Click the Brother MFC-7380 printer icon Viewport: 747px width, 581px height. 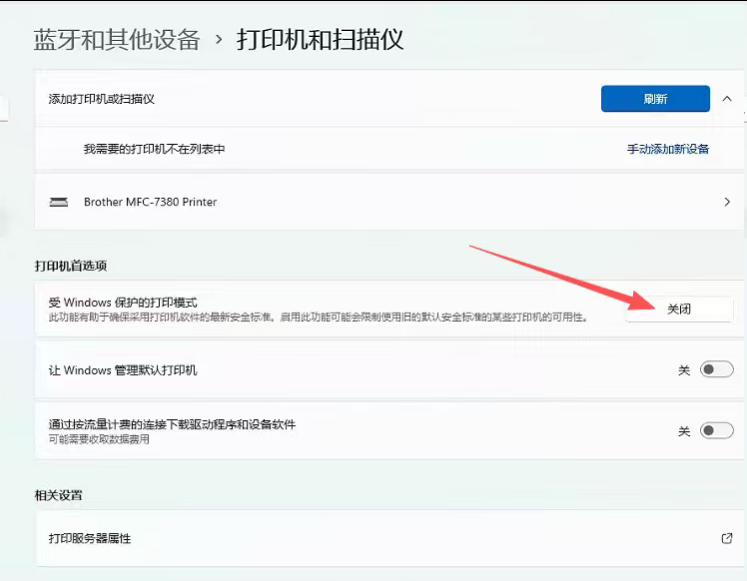point(59,202)
